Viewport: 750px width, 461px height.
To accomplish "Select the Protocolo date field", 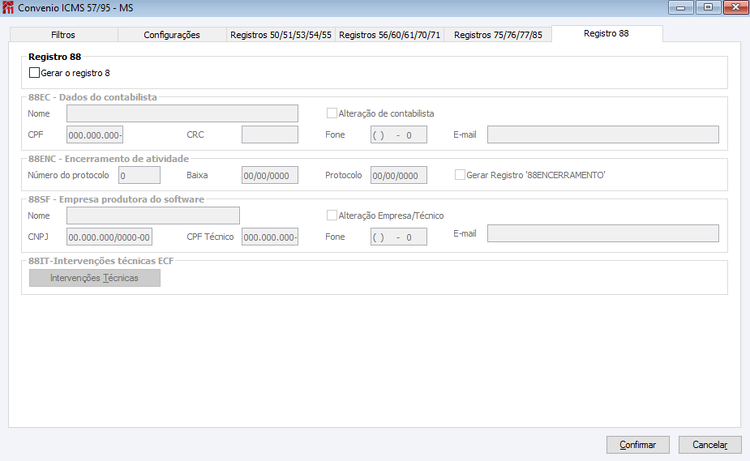I will coord(398,175).
